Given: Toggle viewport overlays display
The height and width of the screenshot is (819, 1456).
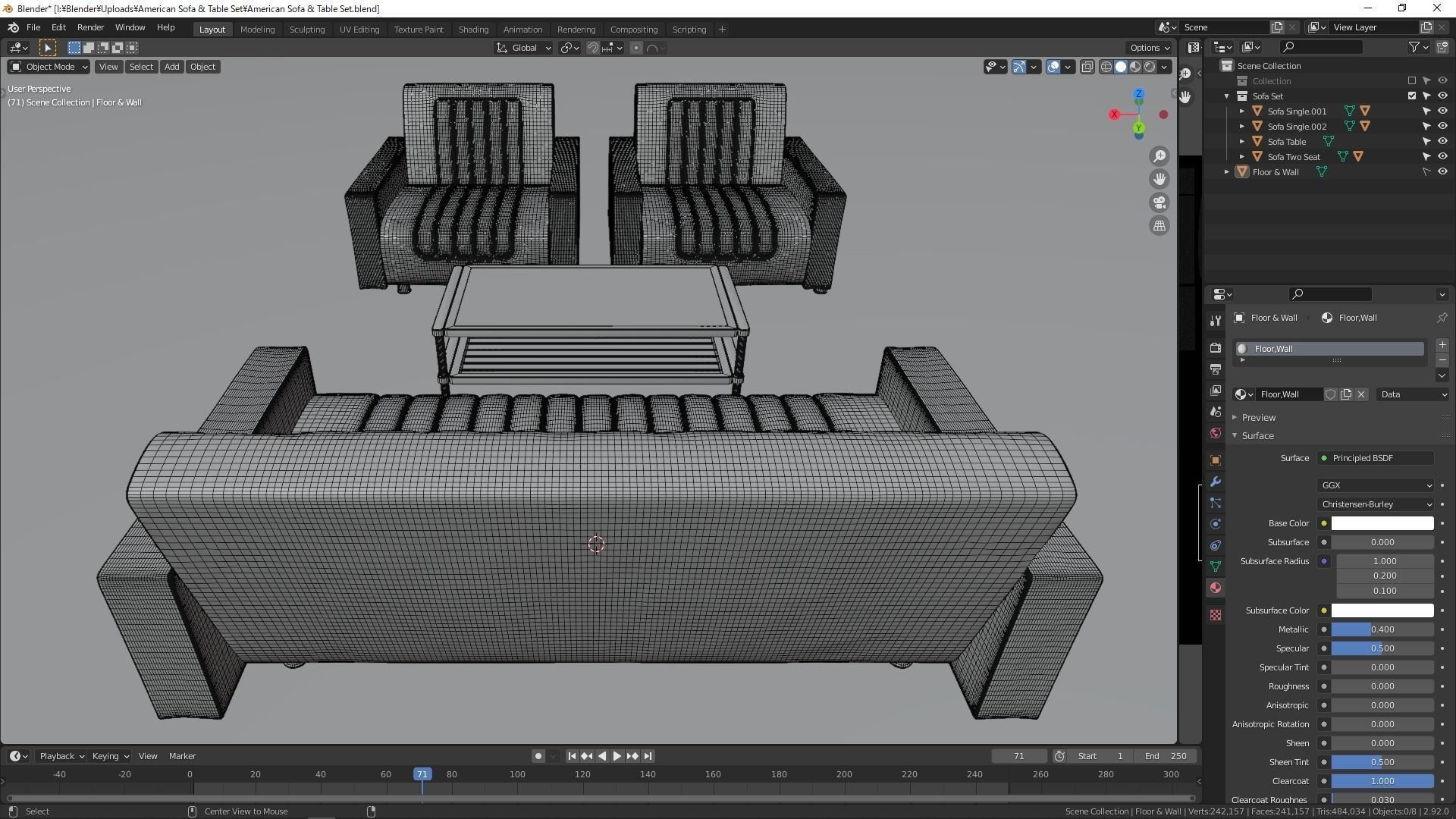Looking at the screenshot, I should [x=1053, y=67].
